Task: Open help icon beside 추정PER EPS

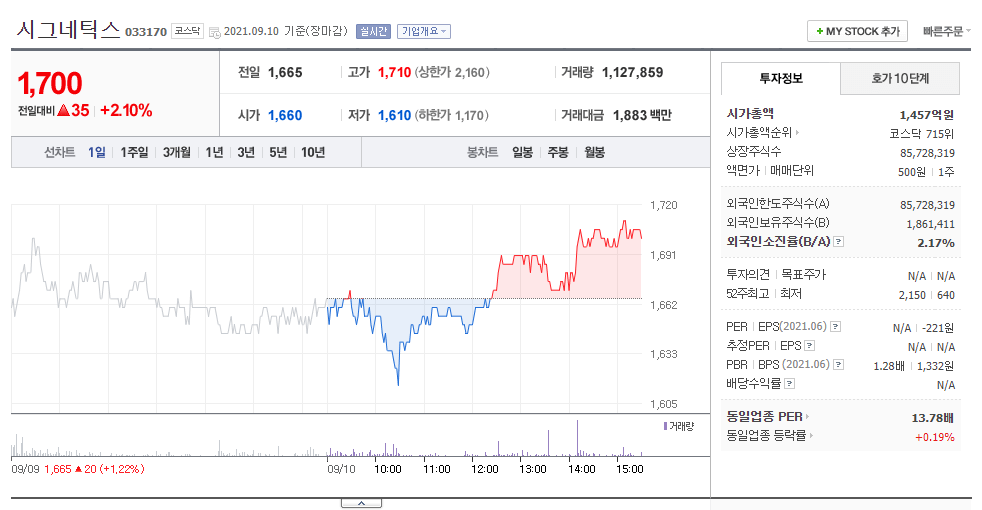Action: [x=809, y=345]
